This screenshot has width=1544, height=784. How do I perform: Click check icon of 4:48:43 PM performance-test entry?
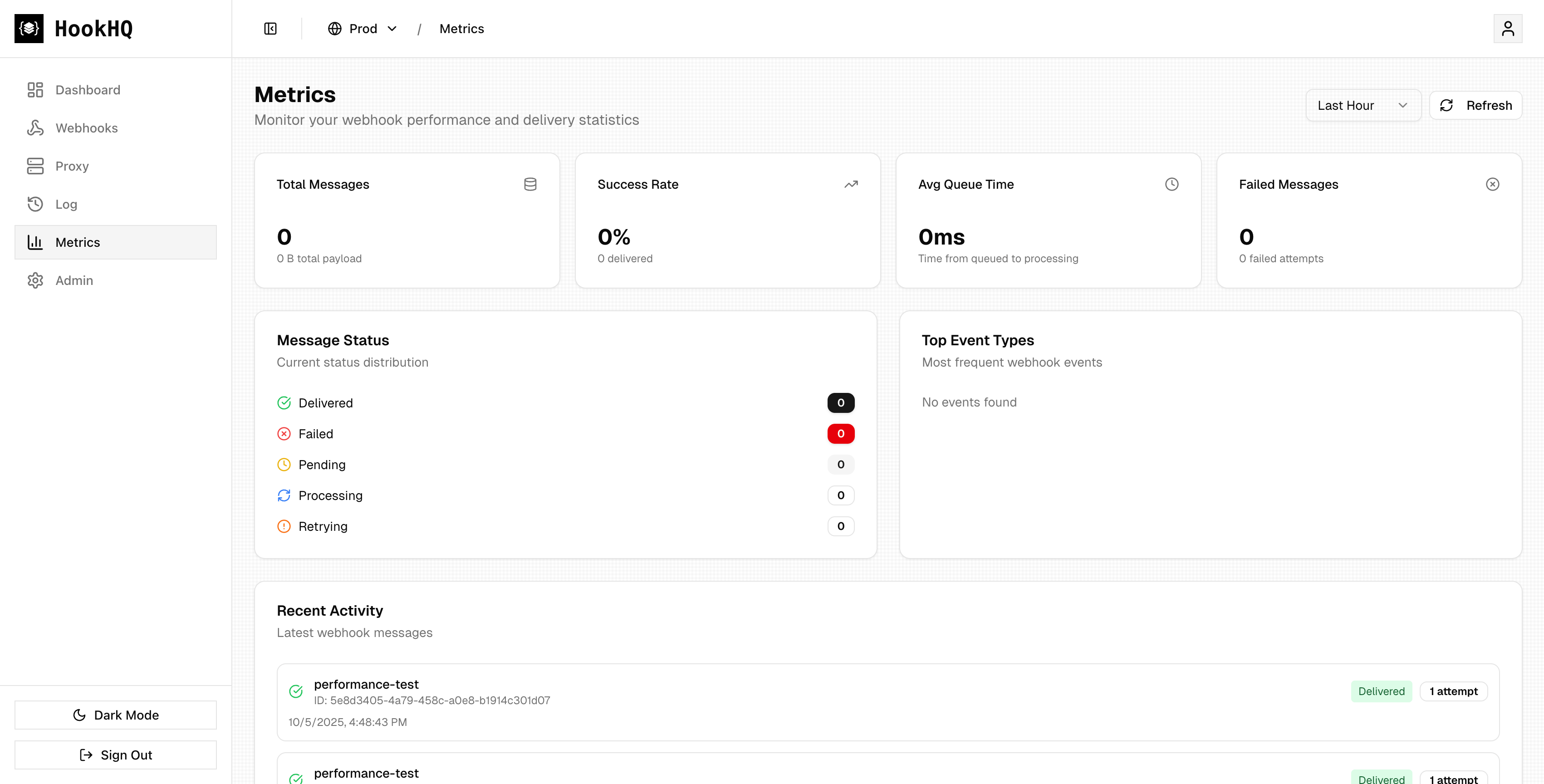(296, 692)
